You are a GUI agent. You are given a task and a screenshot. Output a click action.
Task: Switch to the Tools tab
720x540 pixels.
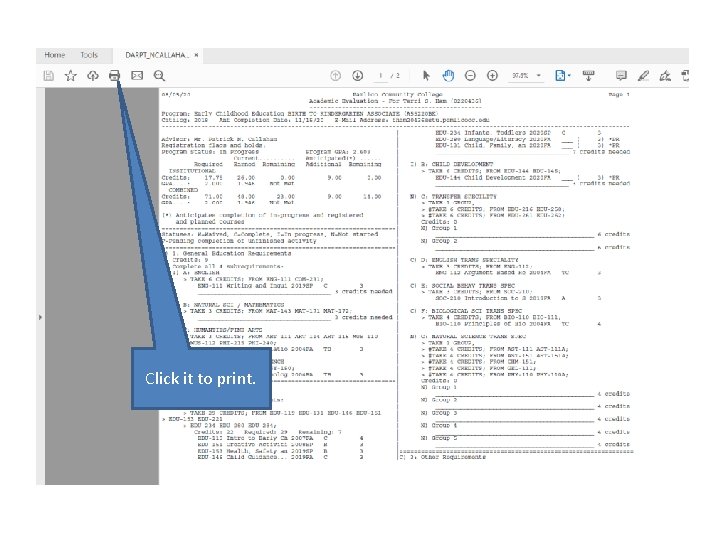(89, 55)
